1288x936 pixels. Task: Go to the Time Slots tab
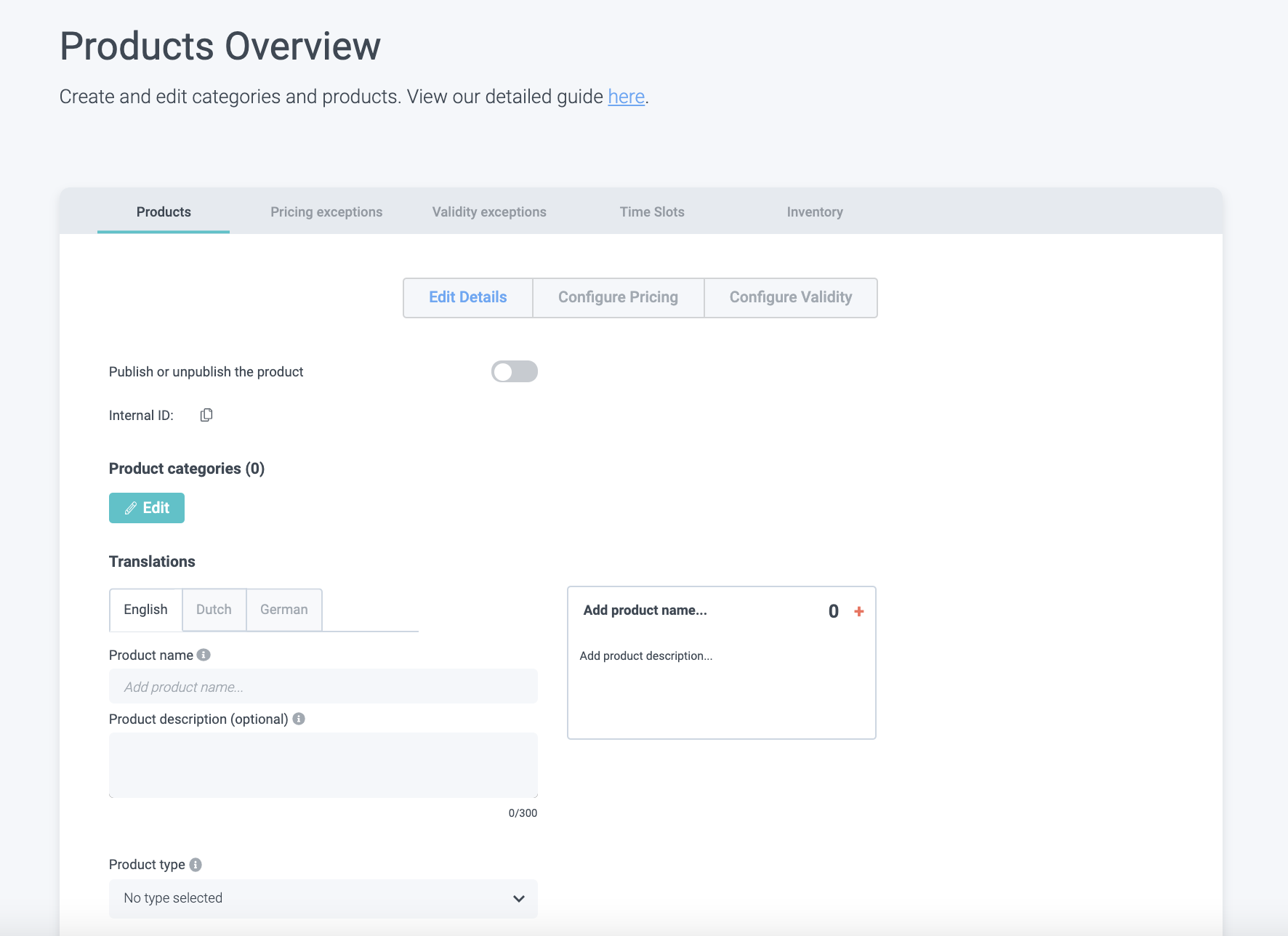pos(652,212)
